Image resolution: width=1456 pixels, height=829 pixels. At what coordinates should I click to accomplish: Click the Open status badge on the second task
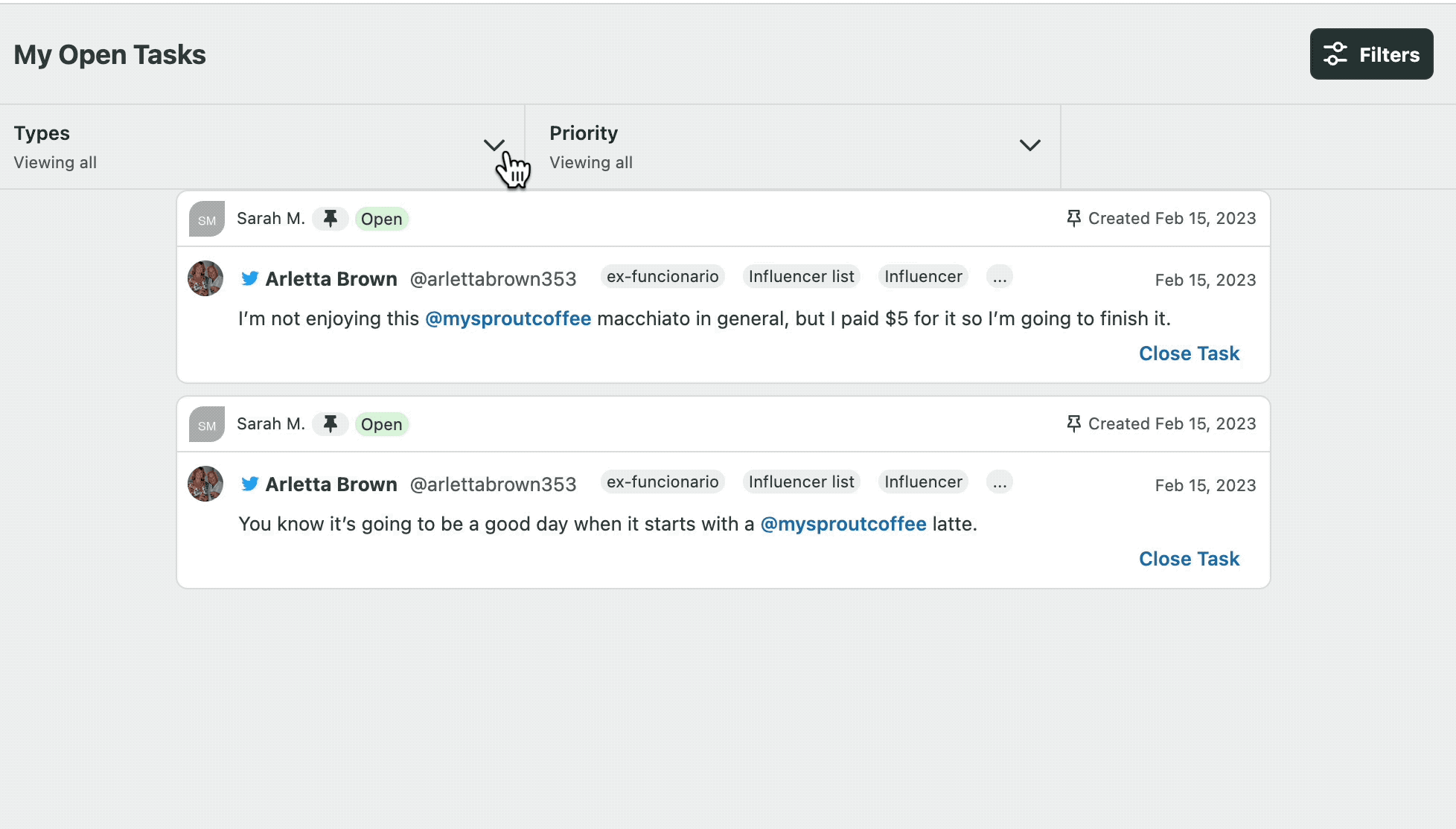[x=381, y=423]
